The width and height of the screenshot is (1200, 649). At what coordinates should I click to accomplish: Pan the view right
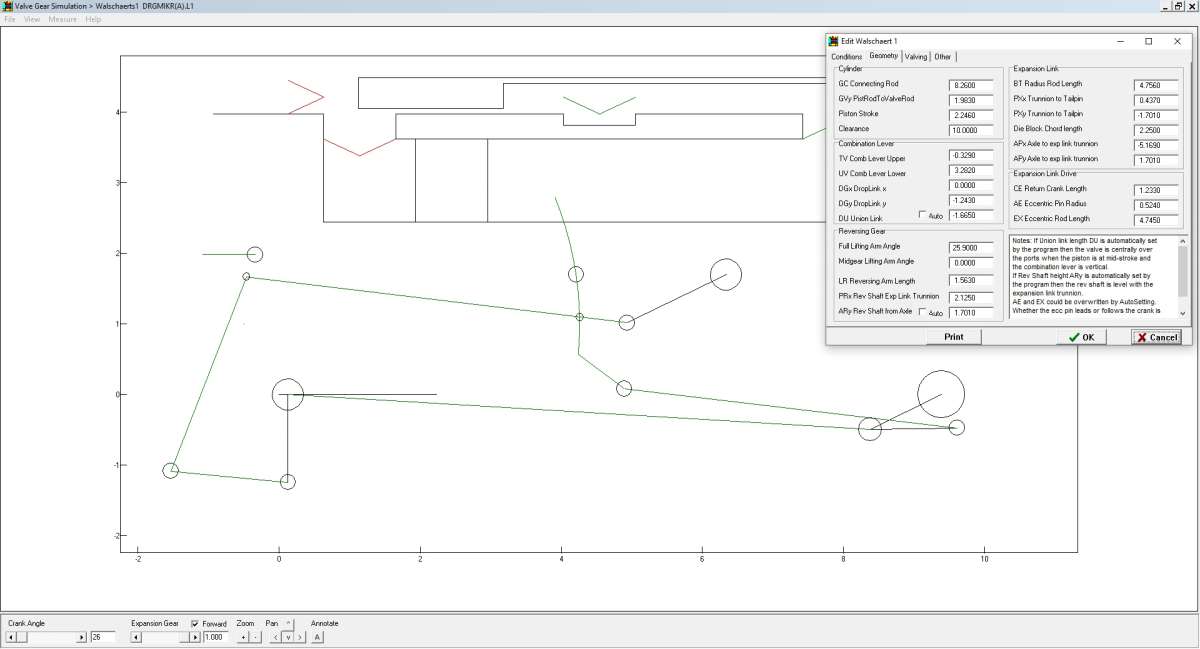click(300, 637)
